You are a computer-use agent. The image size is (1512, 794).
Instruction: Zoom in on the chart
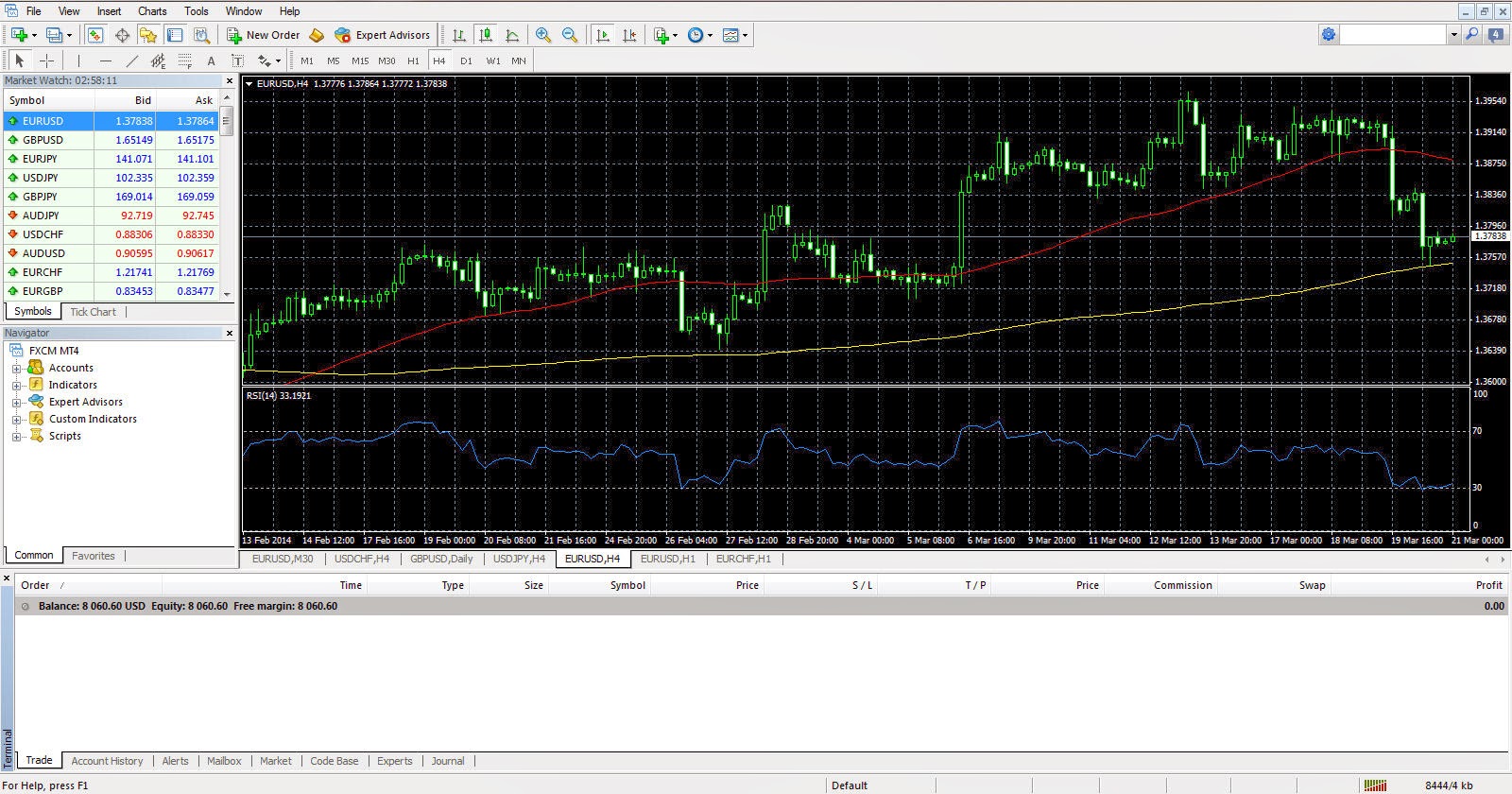point(543,35)
